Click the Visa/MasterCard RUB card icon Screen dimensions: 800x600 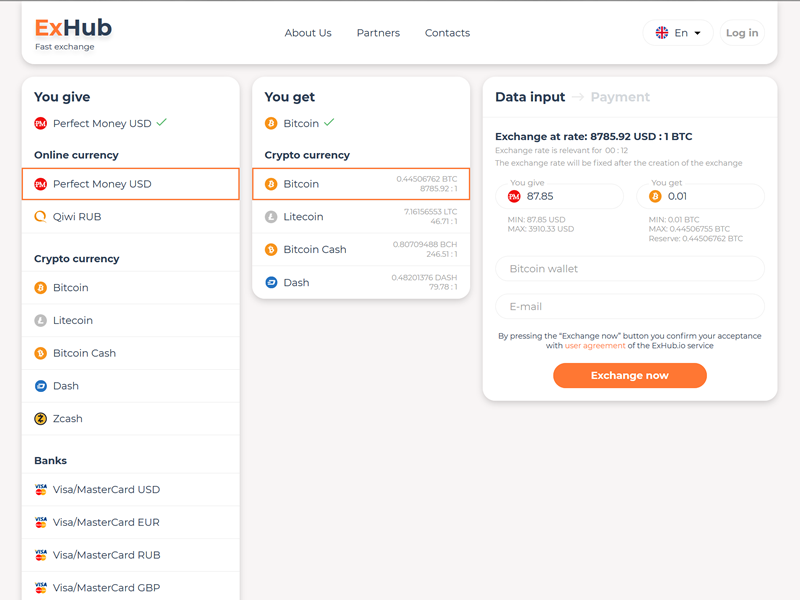(40, 555)
